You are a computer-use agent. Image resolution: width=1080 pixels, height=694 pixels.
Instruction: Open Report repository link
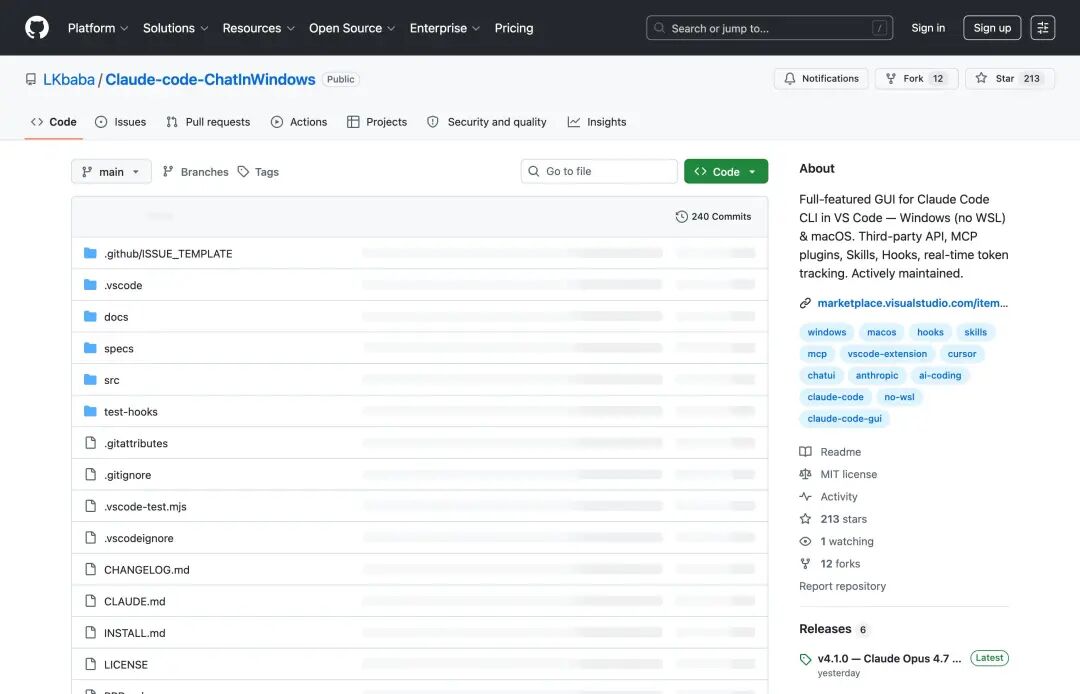click(842, 586)
